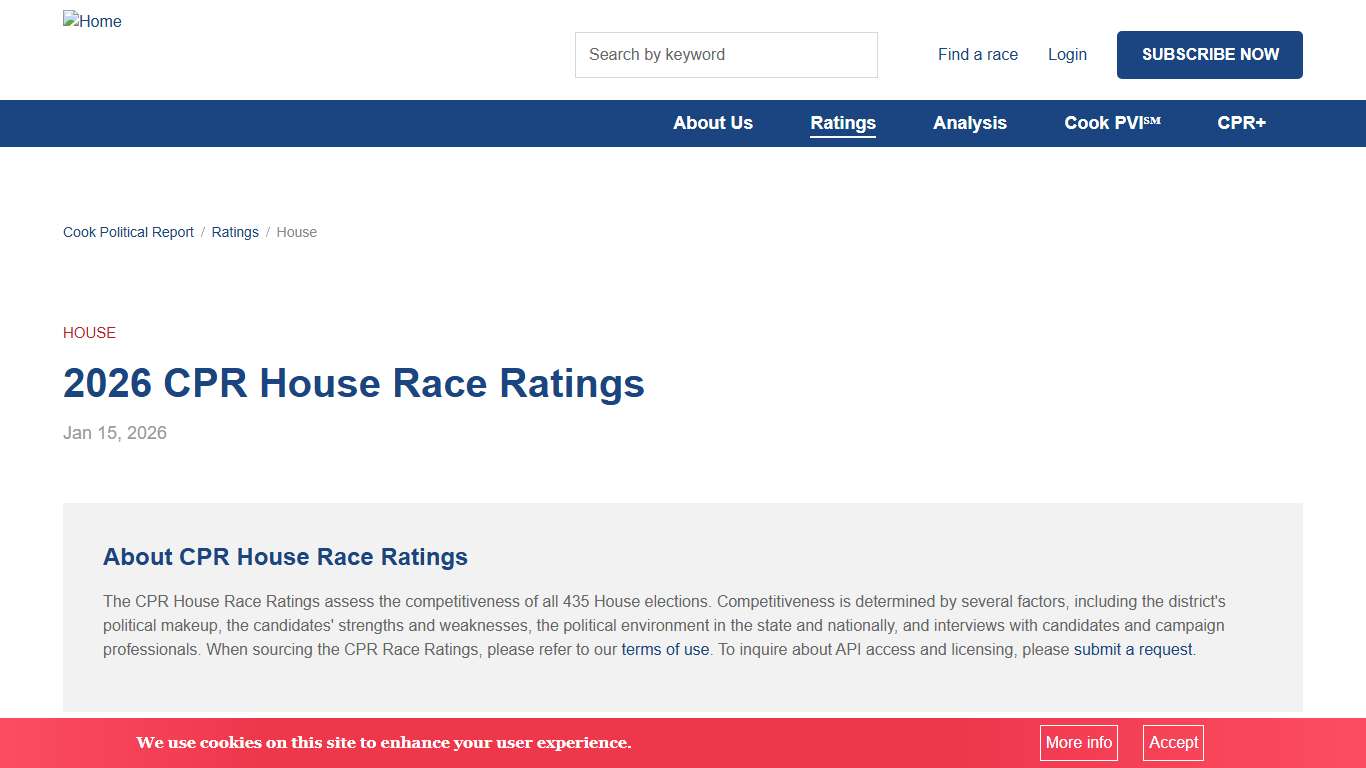Viewport: 1366px width, 768px height.
Task: Click the Ratings underlined nav link
Action: pyautogui.click(x=843, y=123)
